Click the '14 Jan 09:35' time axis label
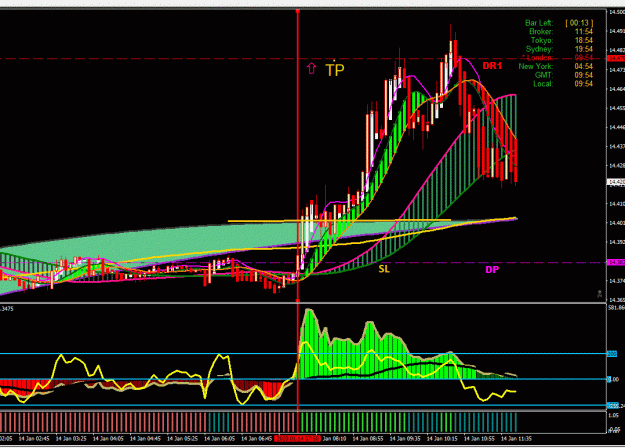Screen dimensions: 625x448 405,438
